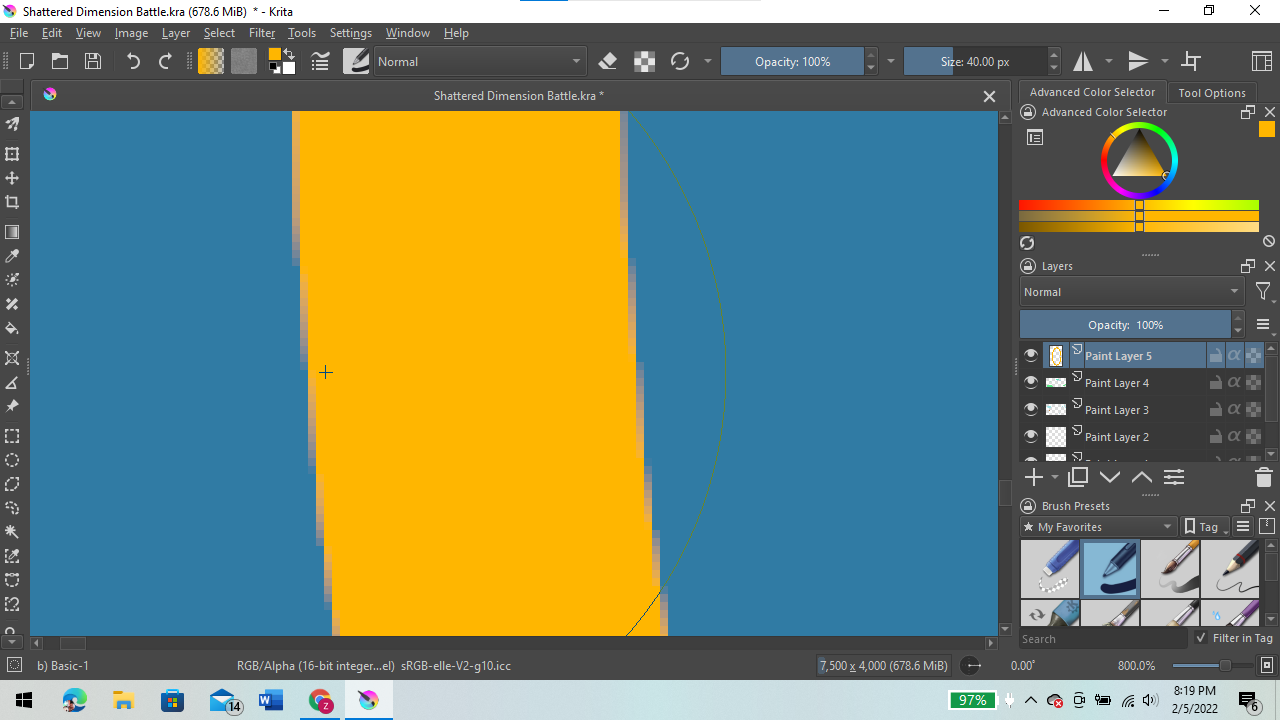Select the Measure tool
This screenshot has width=1280, height=720.
12,382
